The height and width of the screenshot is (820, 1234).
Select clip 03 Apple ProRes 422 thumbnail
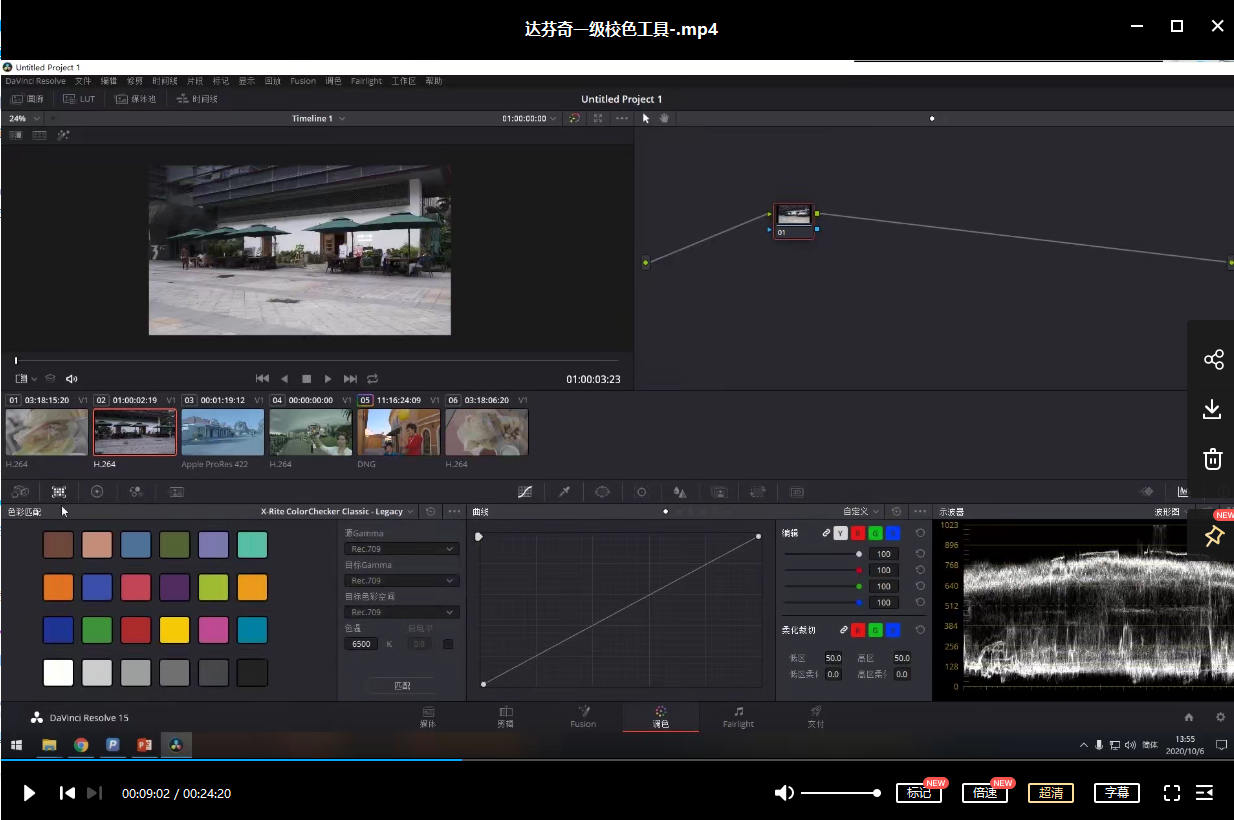point(222,432)
